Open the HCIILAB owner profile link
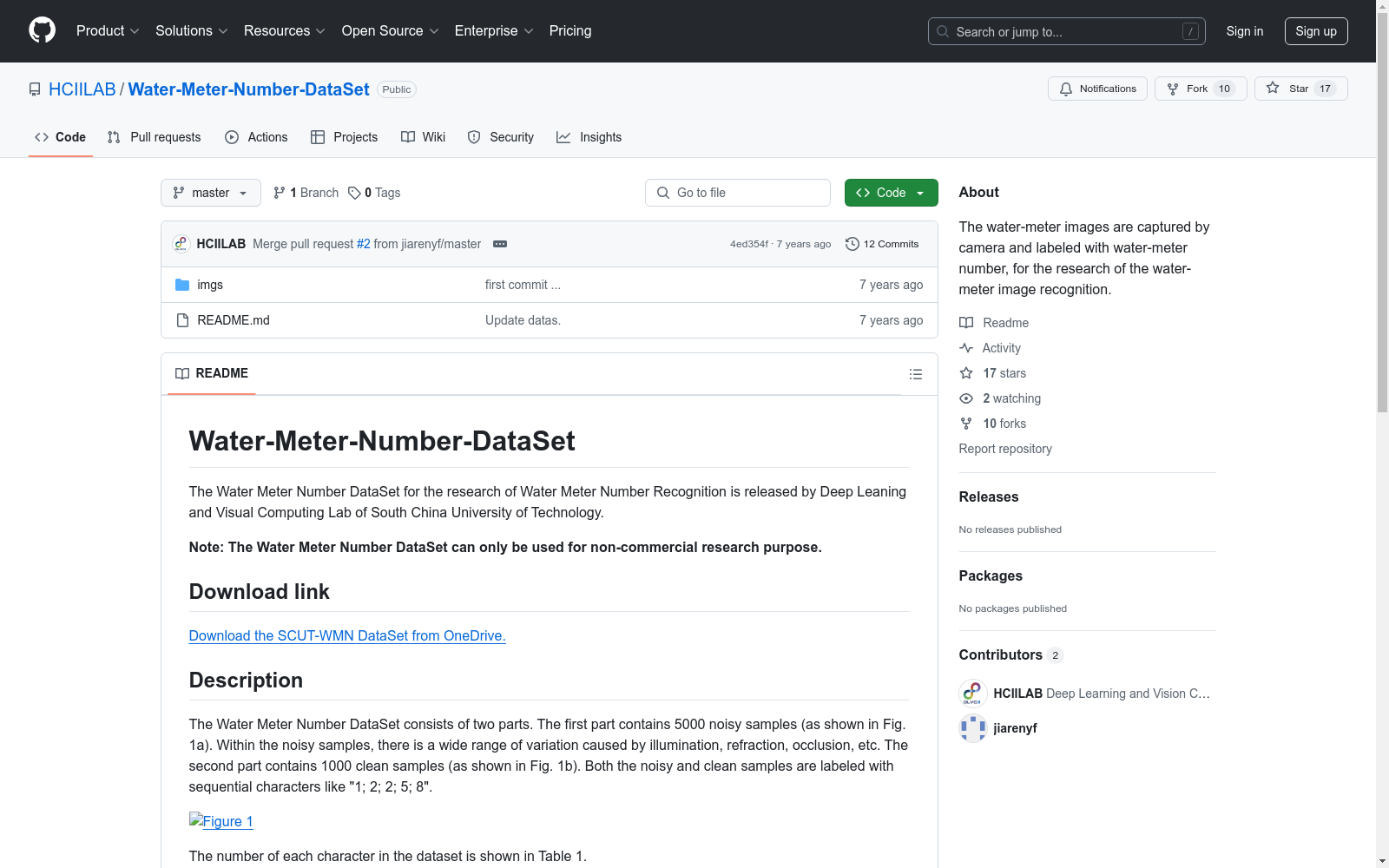 click(82, 89)
